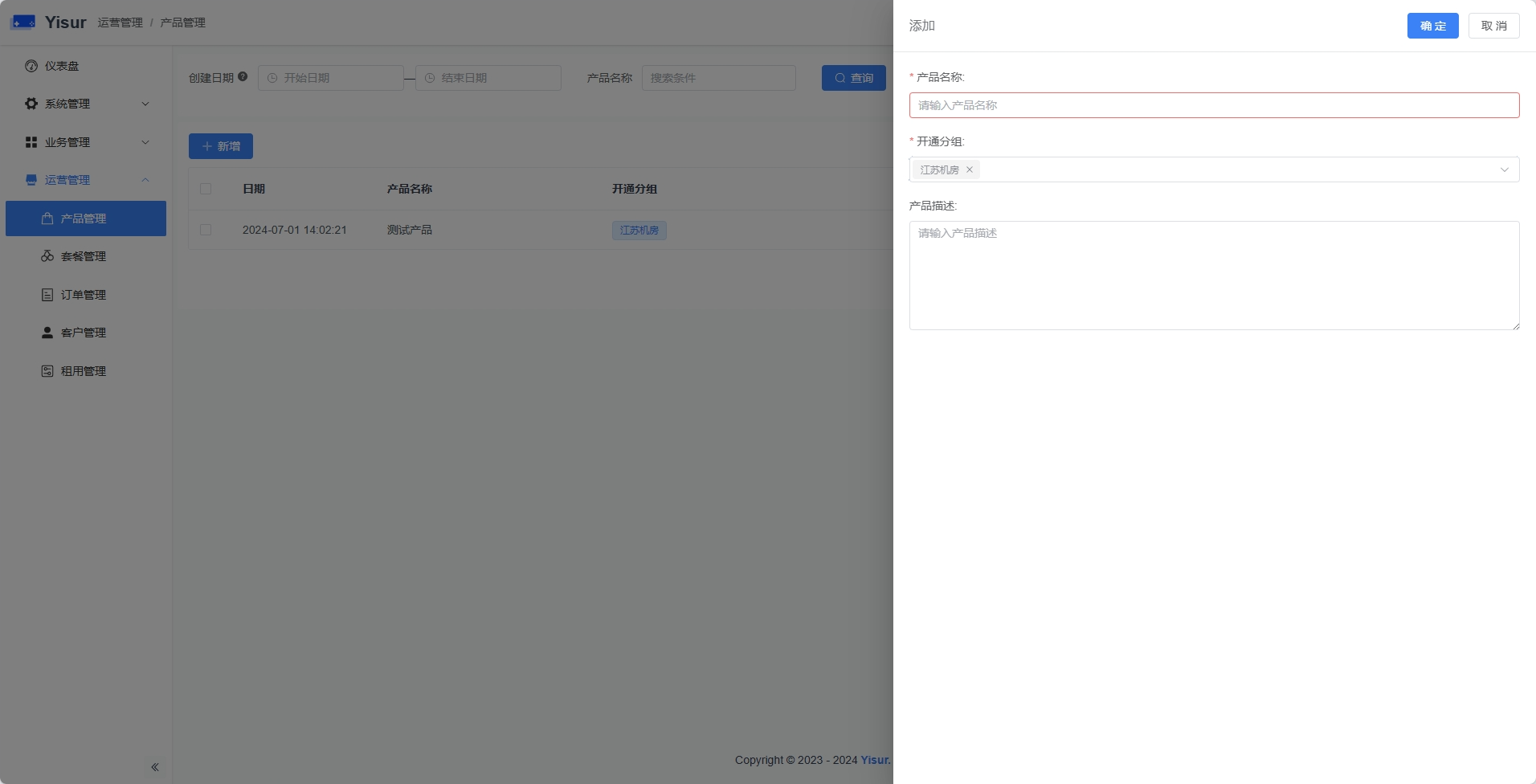Image resolution: width=1536 pixels, height=784 pixels.
Task: Check the 测试产品 row checkbox
Action: pos(206,230)
